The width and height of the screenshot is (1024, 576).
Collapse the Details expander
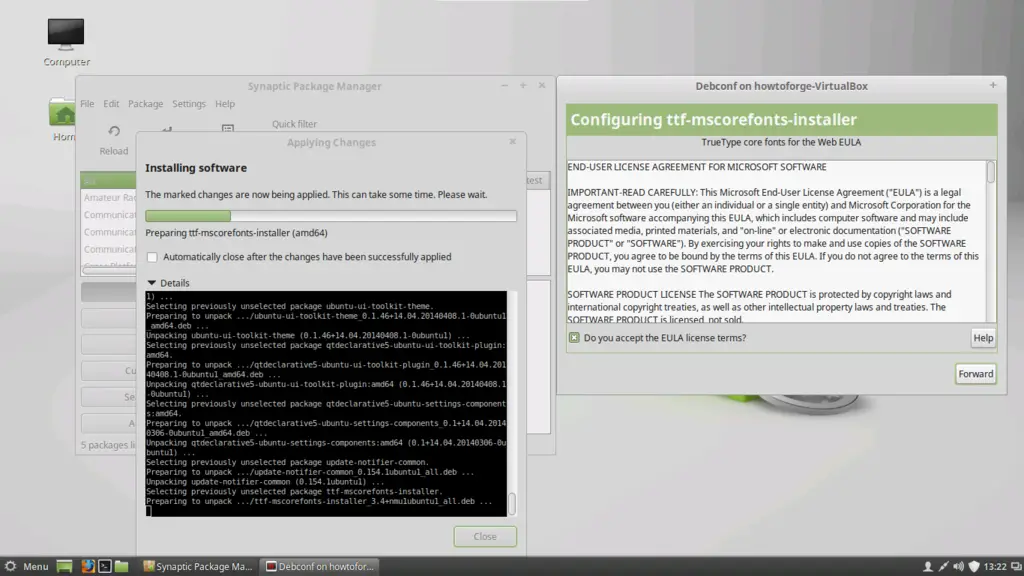(x=152, y=283)
